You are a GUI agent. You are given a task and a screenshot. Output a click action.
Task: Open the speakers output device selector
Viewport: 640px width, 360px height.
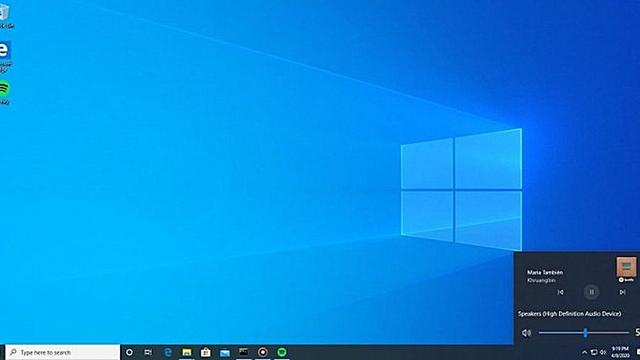(569, 314)
